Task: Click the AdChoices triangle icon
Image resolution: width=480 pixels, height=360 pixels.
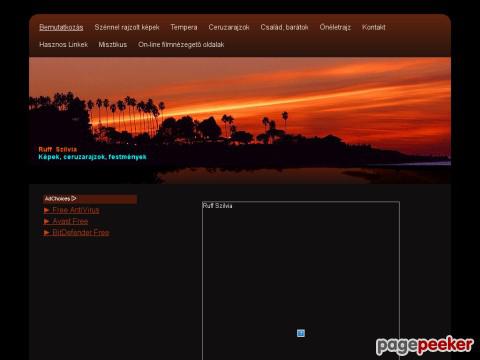Action: point(74,199)
